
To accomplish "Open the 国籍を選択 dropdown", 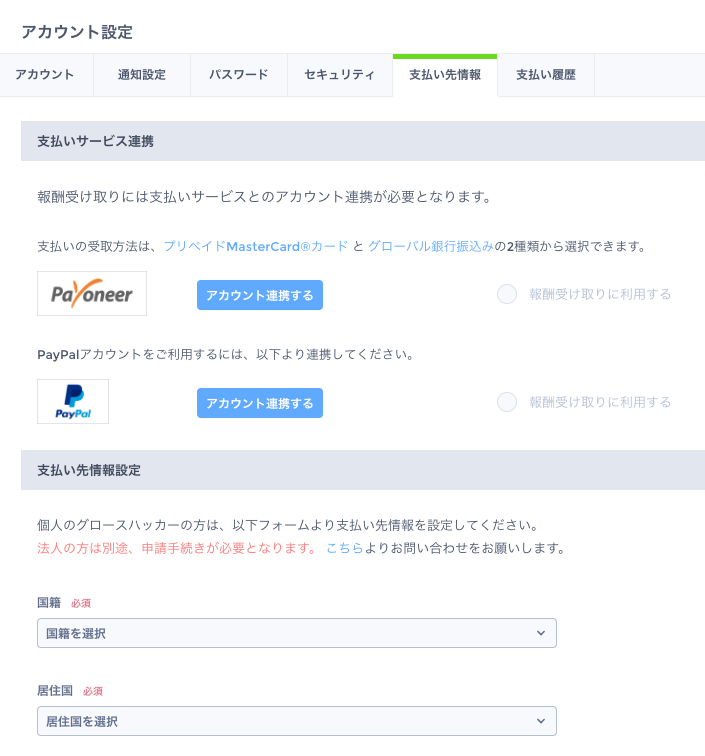I will click(x=297, y=633).
